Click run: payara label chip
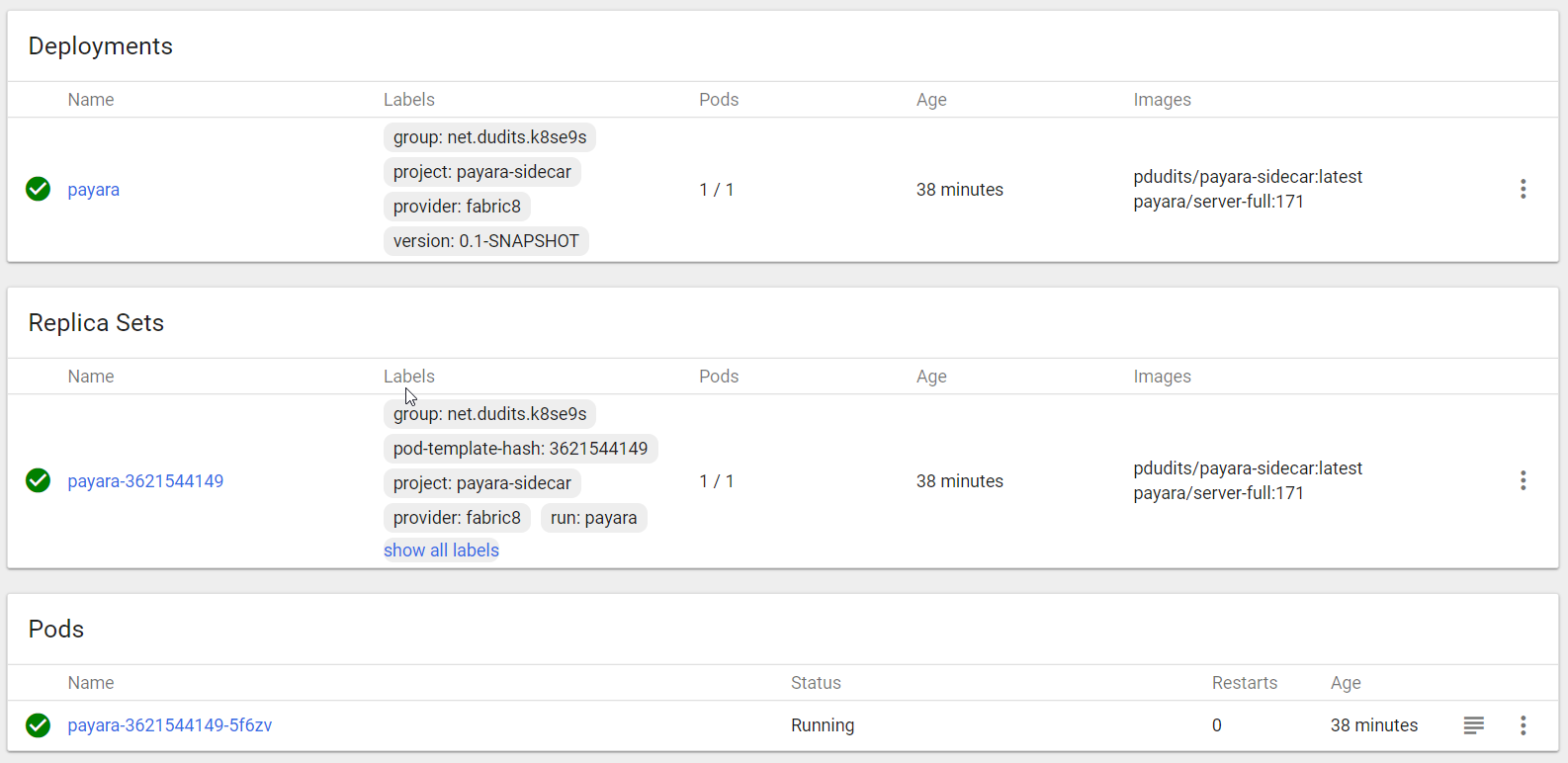Image resolution: width=1568 pixels, height=763 pixels. click(594, 518)
